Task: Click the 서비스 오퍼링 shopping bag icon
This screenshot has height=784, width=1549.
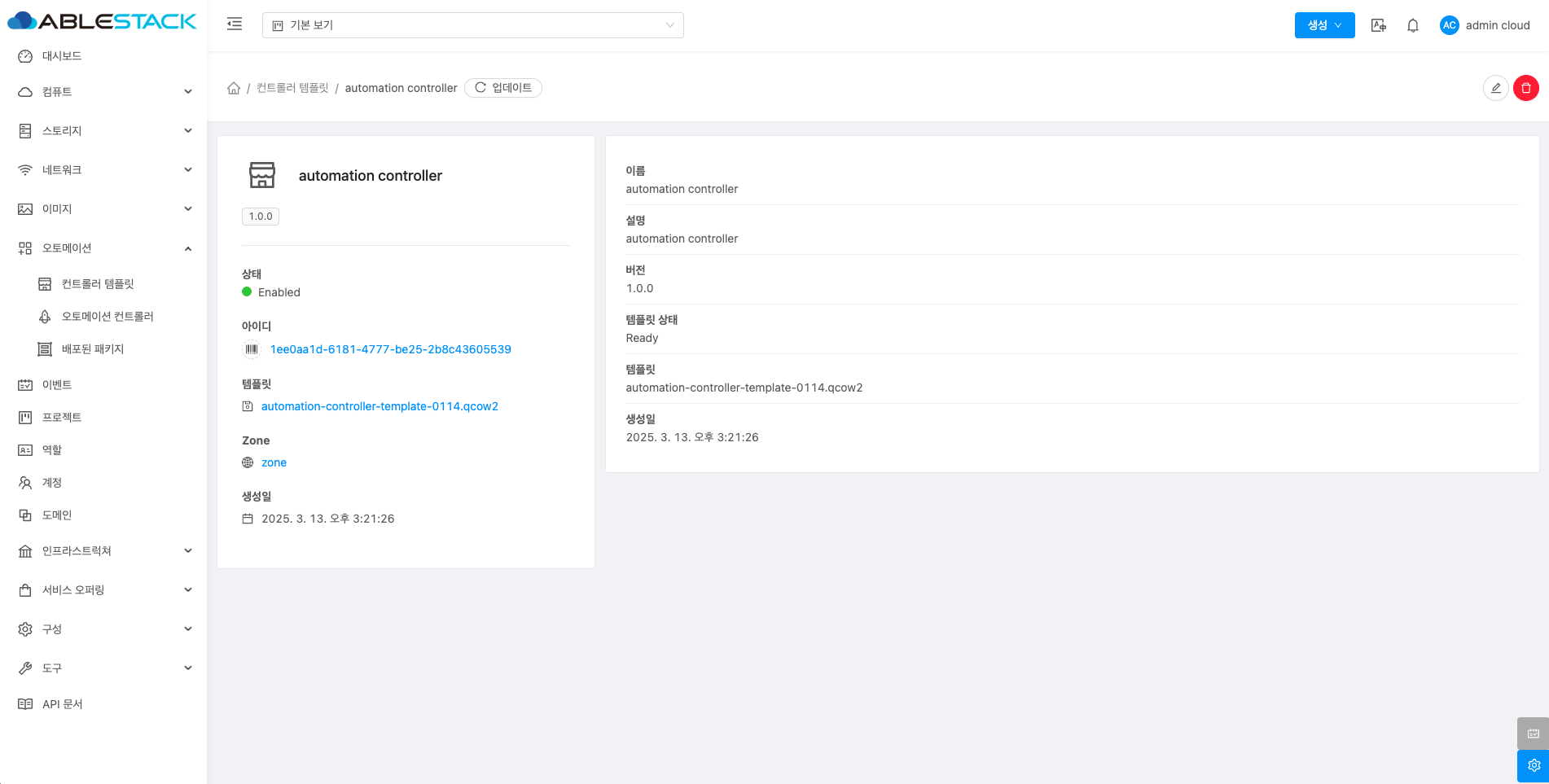Action: click(25, 590)
